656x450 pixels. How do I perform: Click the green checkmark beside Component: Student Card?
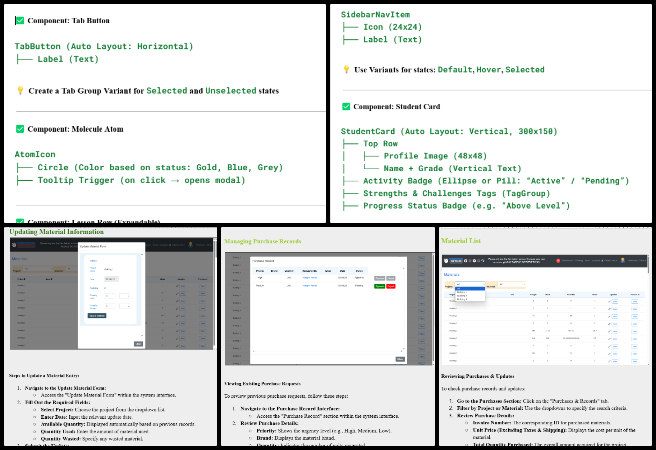pyautogui.click(x=346, y=107)
